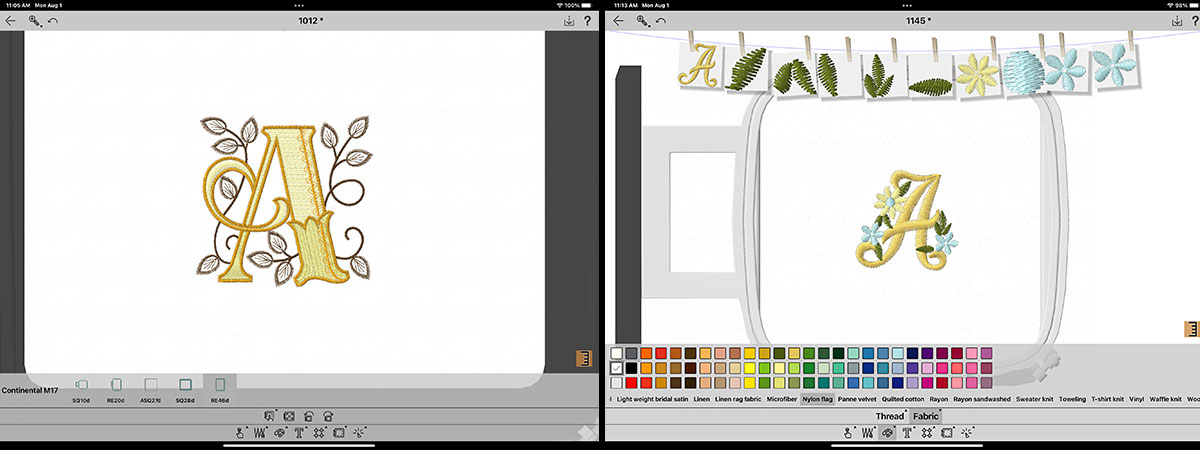Switch to the Thread tab
The width and height of the screenshot is (1200, 450).
pos(889,416)
